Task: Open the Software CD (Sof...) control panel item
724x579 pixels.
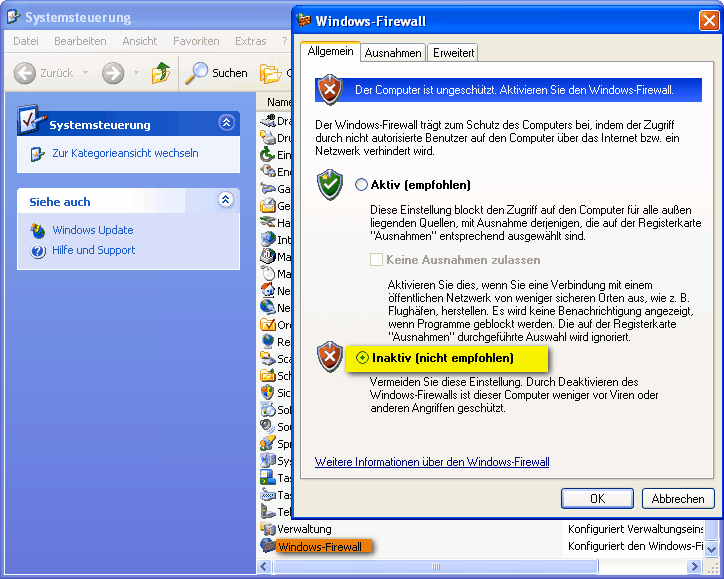Action: 275,410
